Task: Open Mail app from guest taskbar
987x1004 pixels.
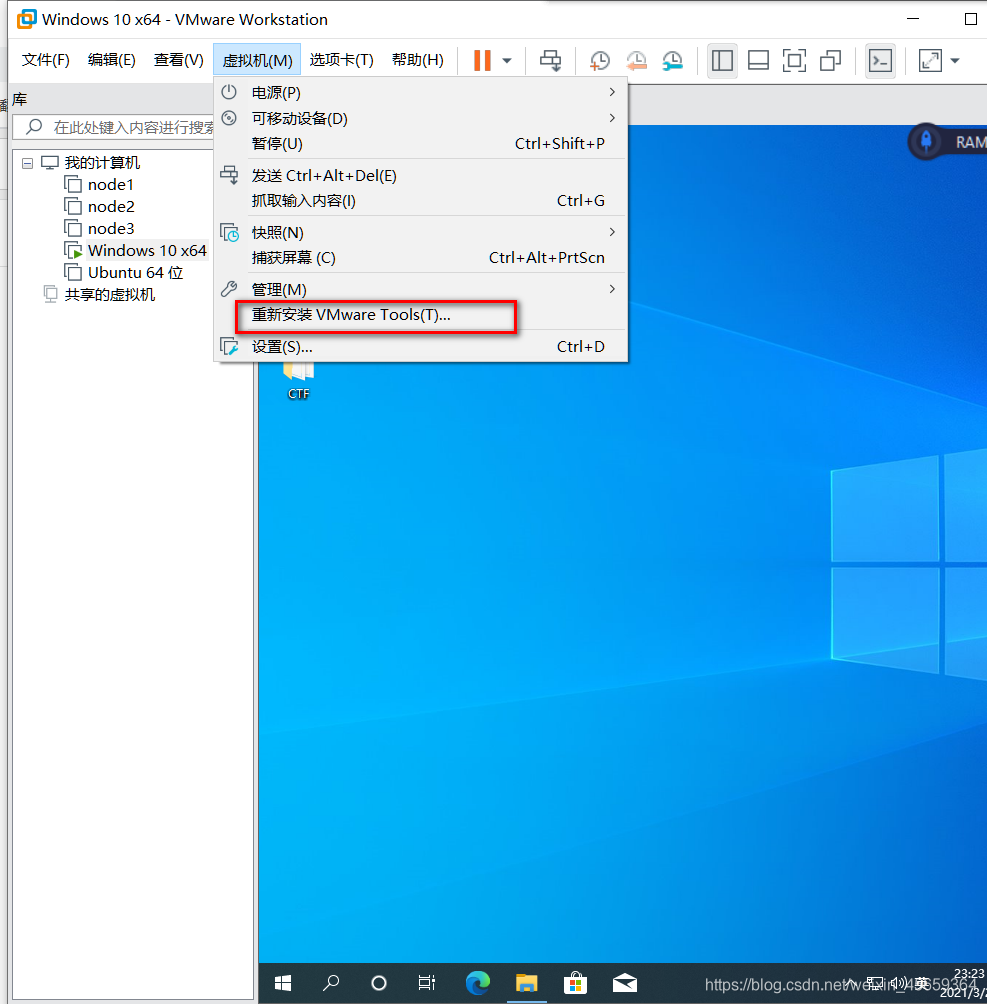Action: [624, 983]
